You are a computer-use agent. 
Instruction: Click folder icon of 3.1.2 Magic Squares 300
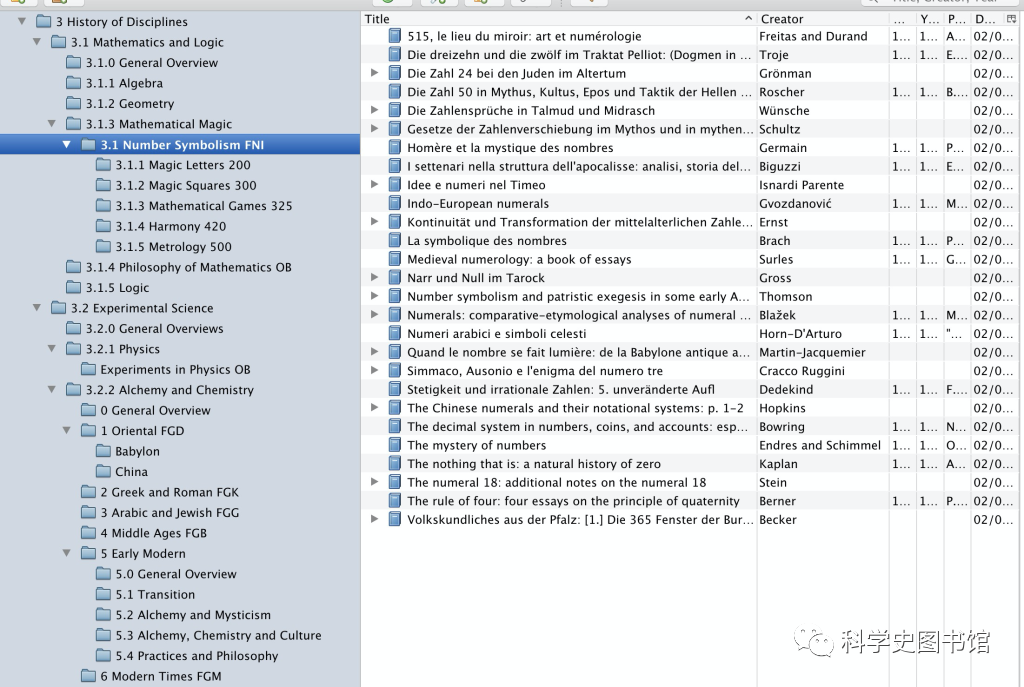point(103,185)
